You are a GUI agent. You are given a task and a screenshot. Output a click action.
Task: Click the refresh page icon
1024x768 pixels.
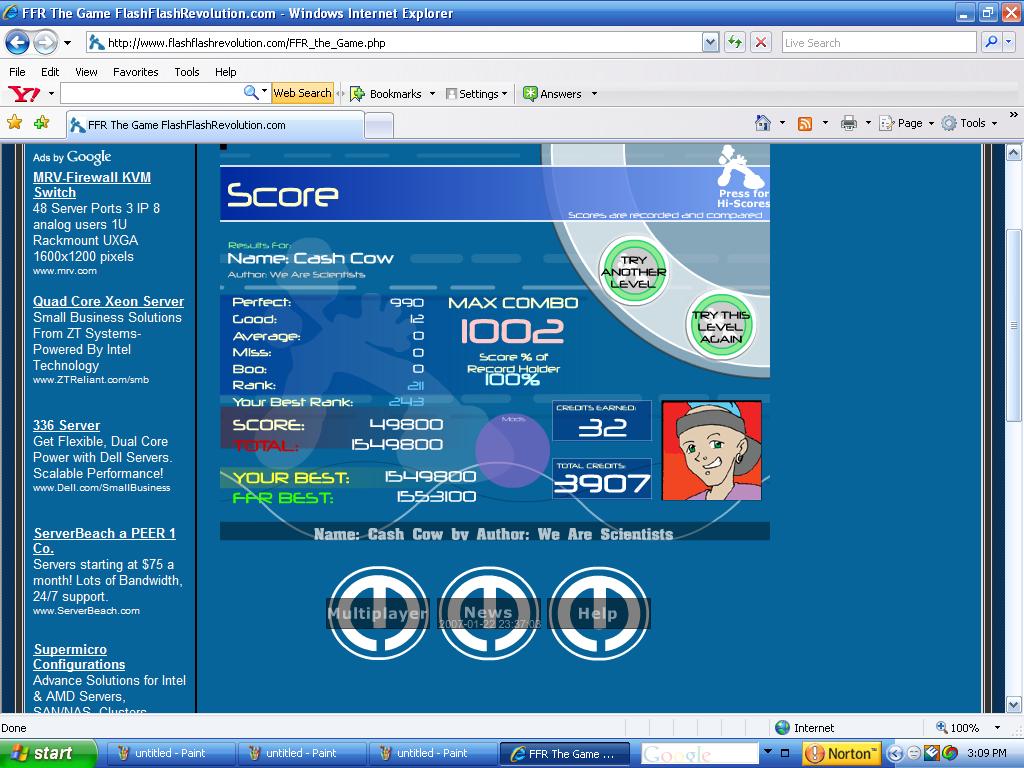click(735, 43)
